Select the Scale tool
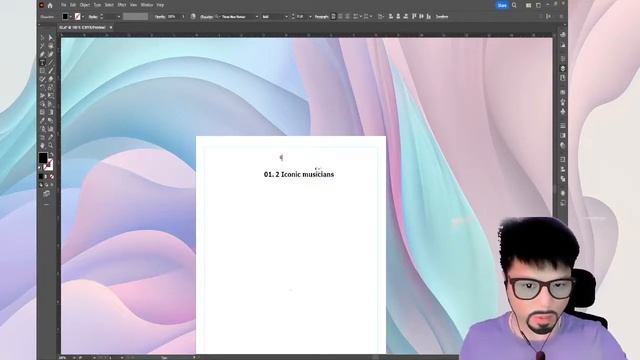 (x=51, y=87)
